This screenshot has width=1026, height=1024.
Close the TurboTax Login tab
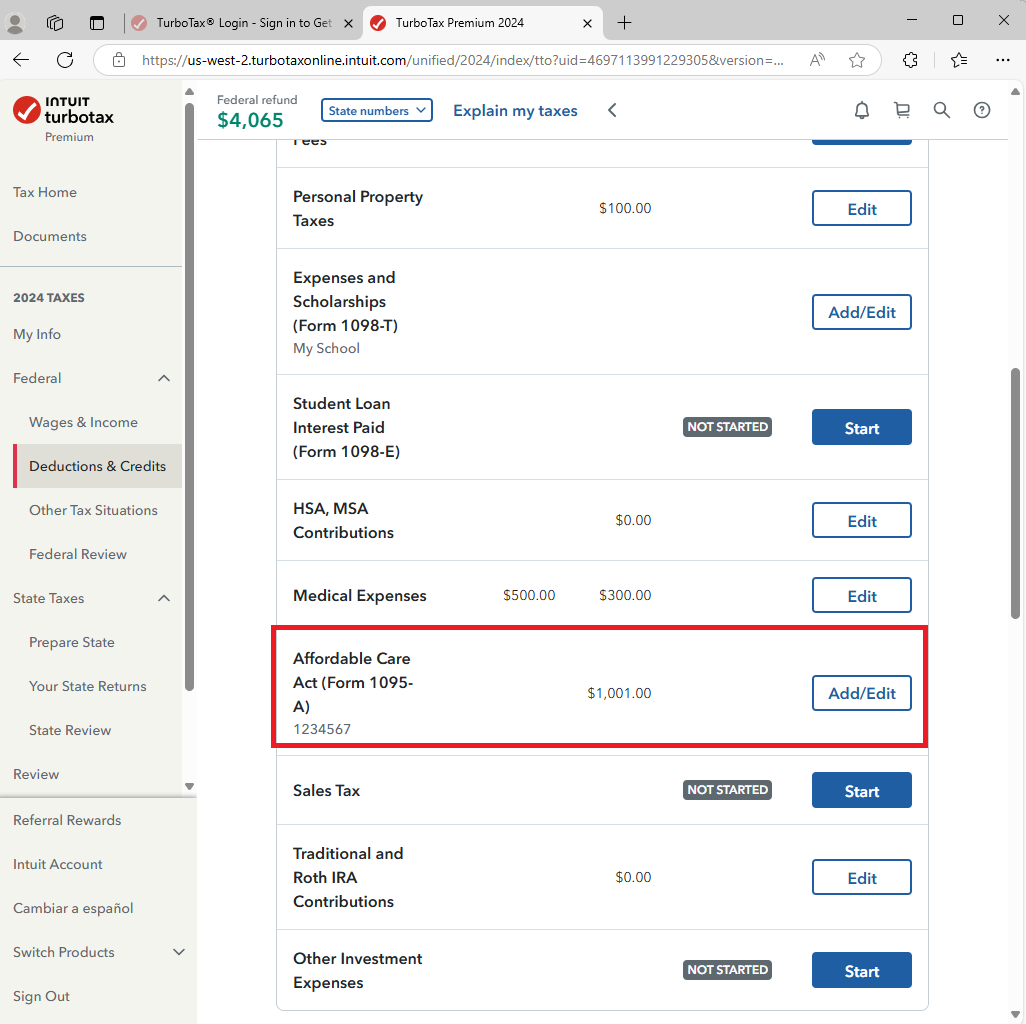point(348,24)
